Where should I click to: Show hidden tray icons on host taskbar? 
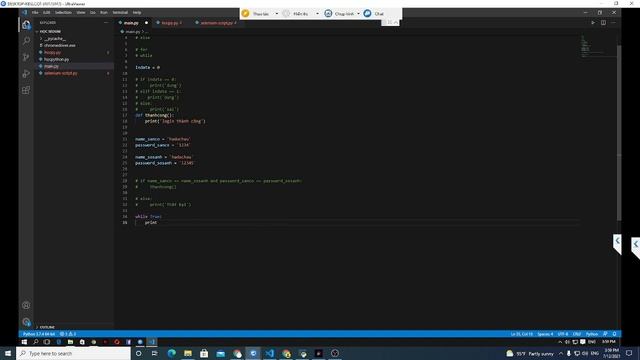pos(561,353)
